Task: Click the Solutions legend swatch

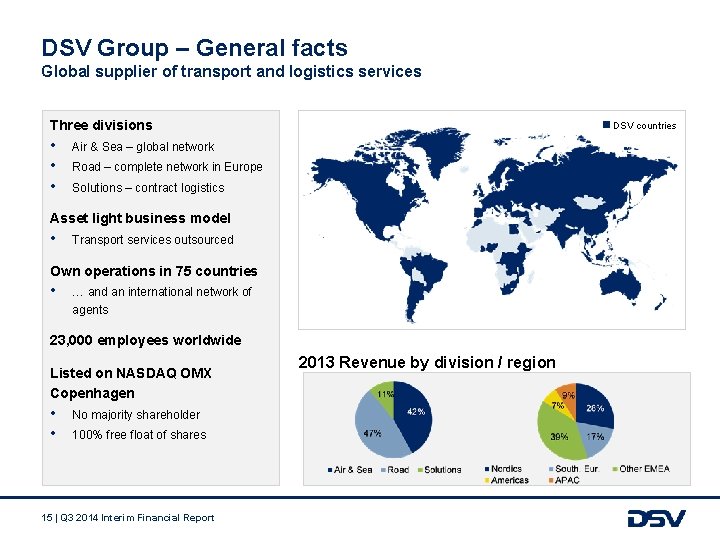Action: [x=420, y=470]
